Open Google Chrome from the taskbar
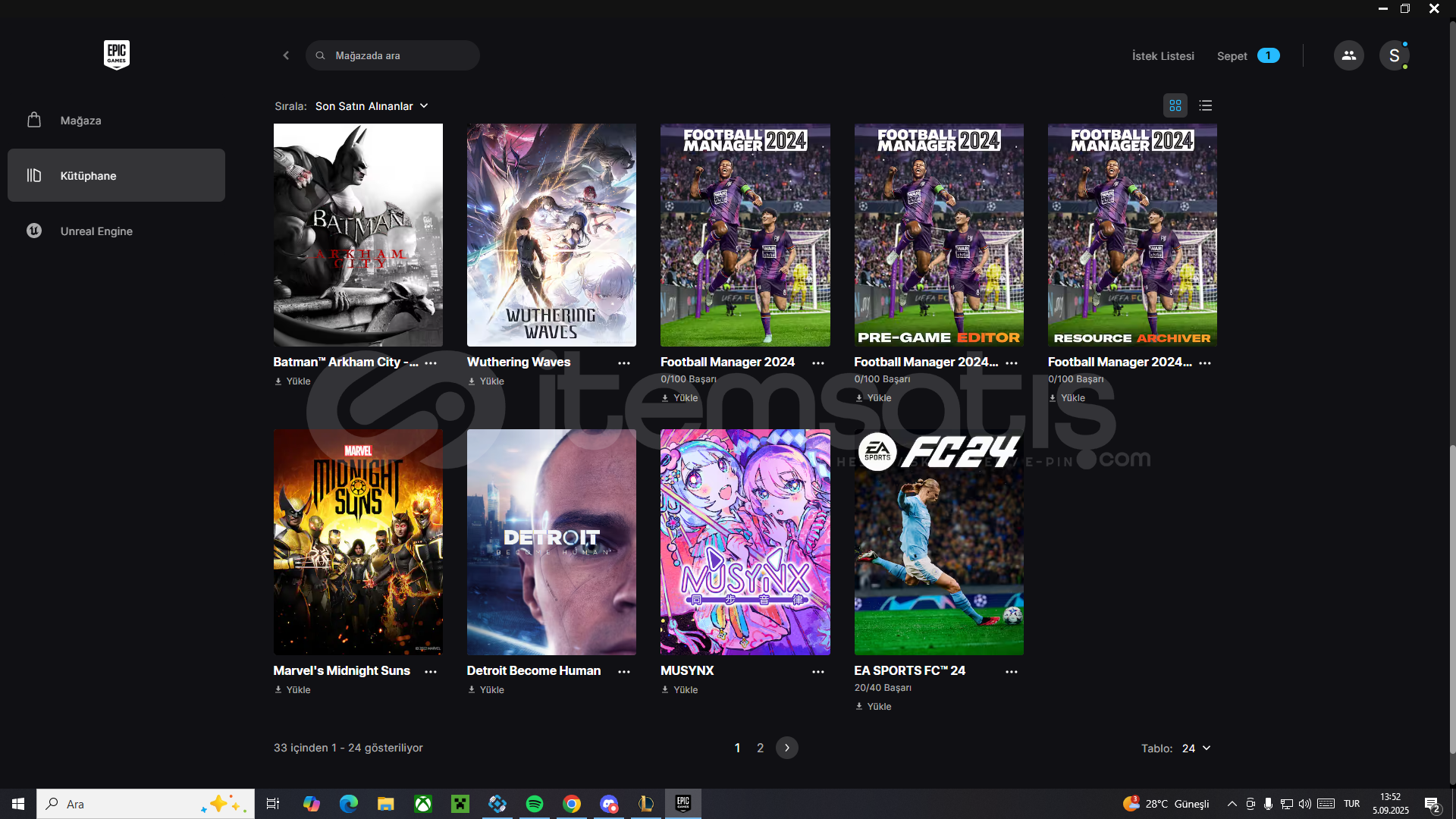1456x819 pixels. pos(572,804)
